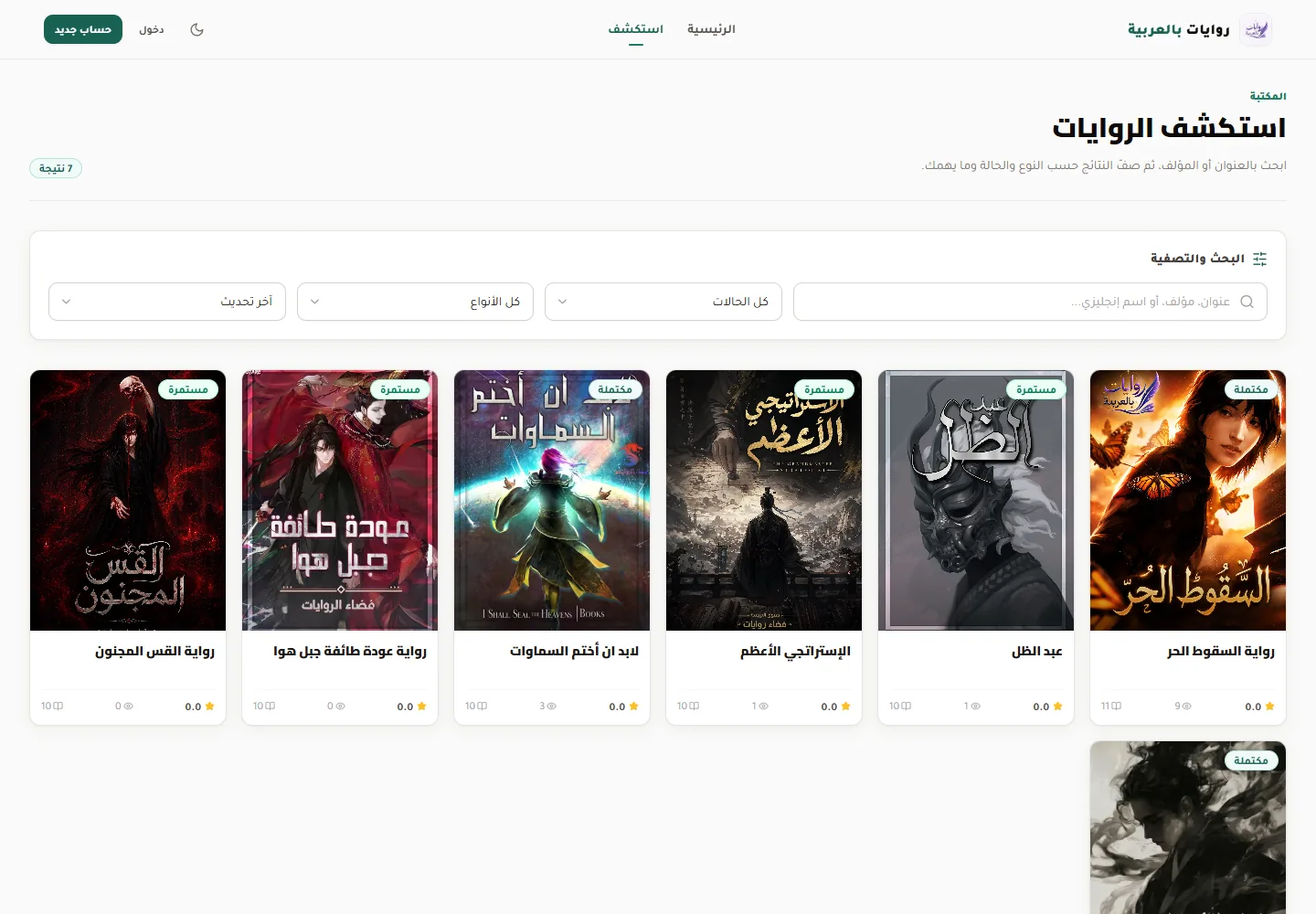Click the magnifier search icon
1316x914 pixels.
pos(1247,302)
